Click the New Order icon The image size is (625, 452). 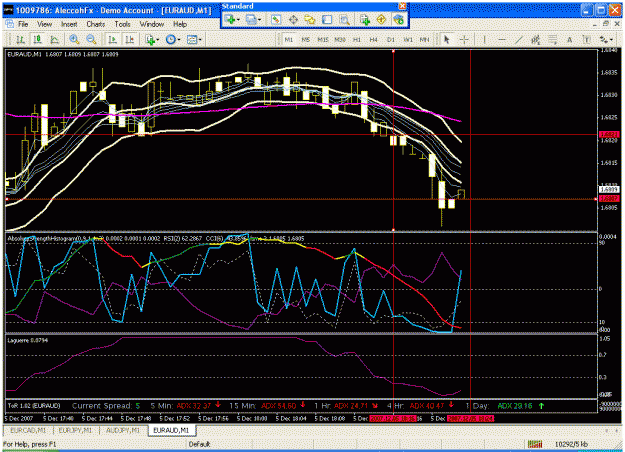tap(365, 19)
